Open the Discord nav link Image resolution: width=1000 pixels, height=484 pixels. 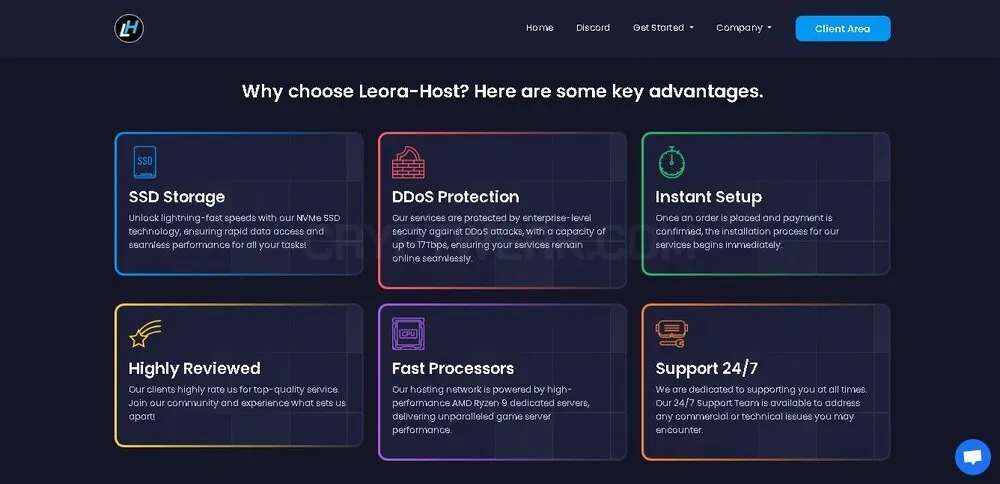593,28
